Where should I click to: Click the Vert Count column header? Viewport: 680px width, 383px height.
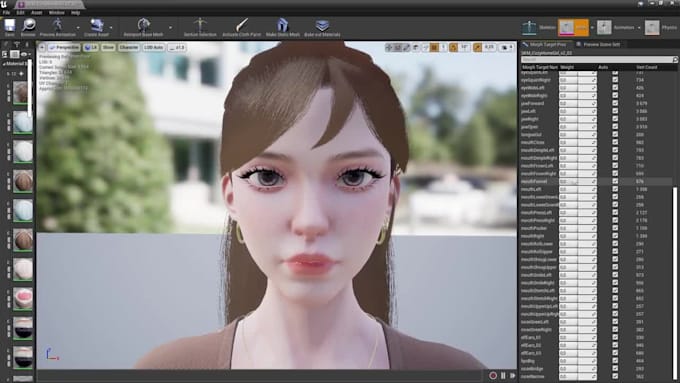(x=647, y=67)
